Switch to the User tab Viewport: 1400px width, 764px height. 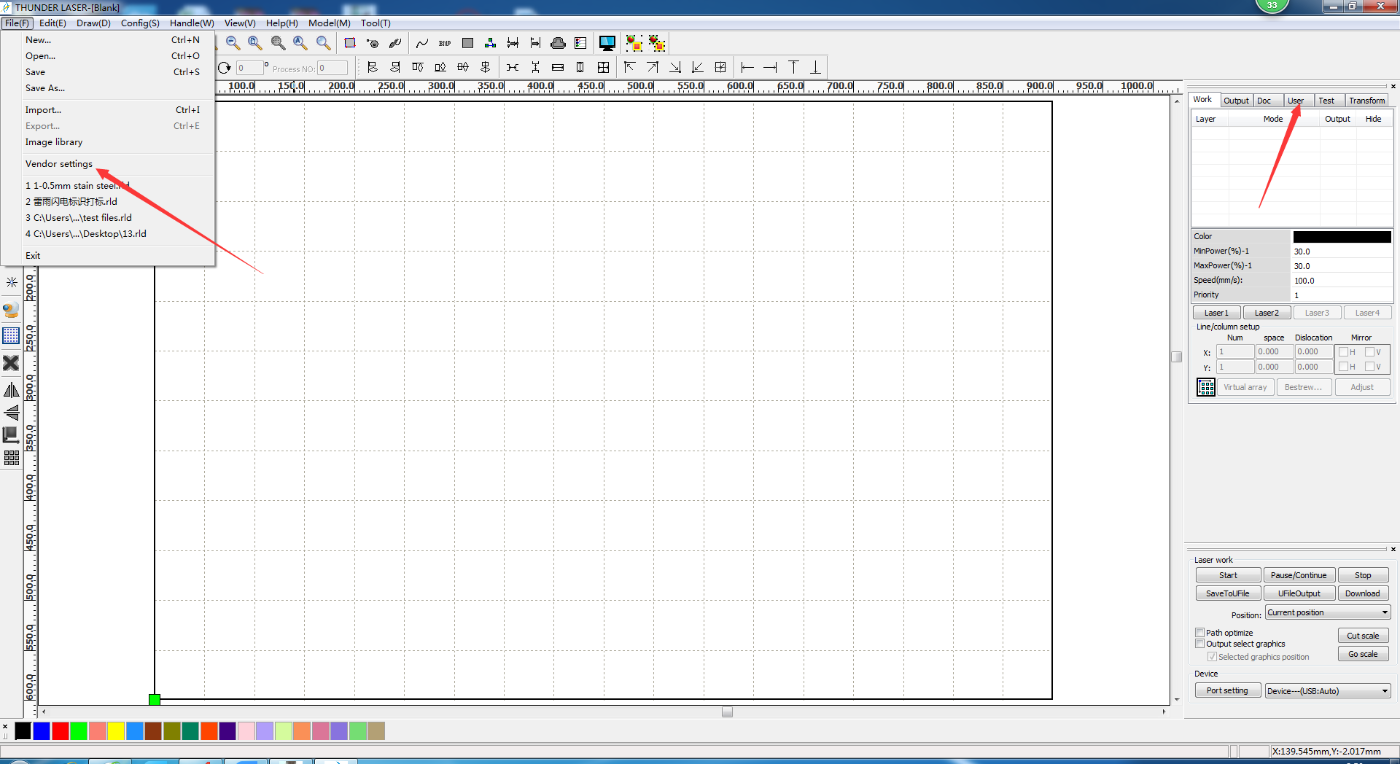[x=1296, y=100]
